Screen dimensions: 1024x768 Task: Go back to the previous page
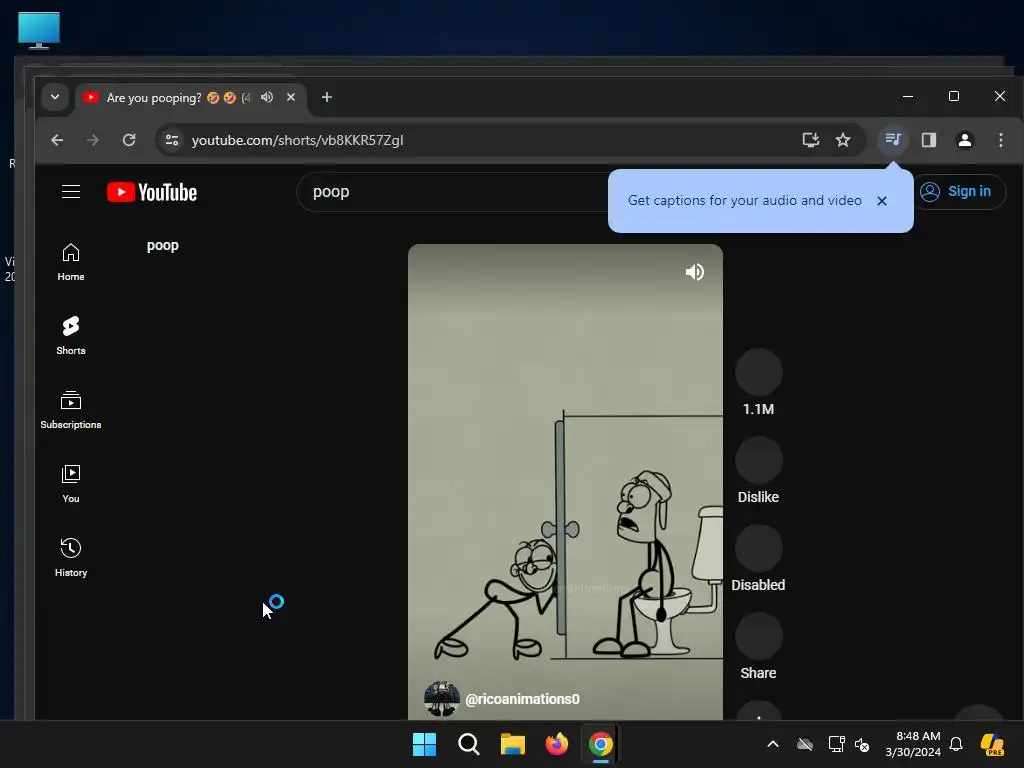coord(57,140)
